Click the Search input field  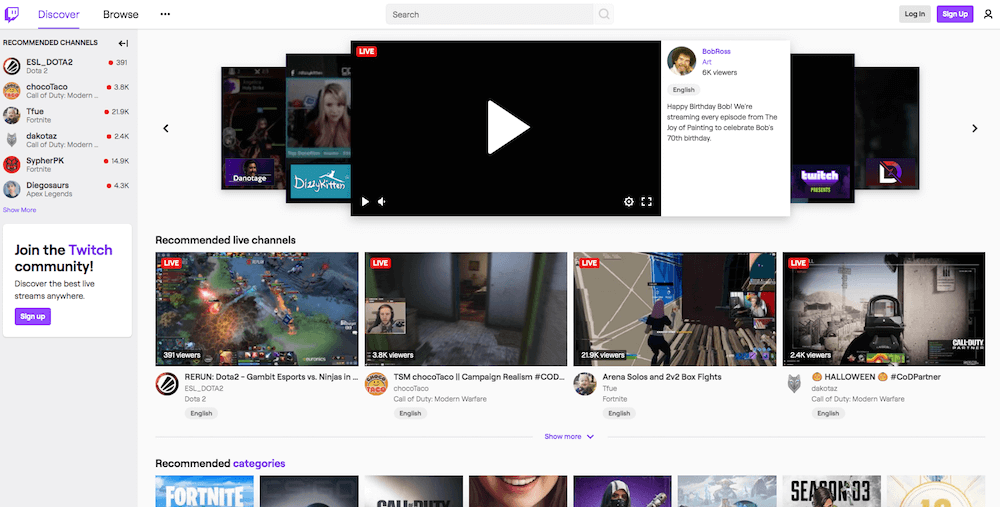click(x=490, y=14)
